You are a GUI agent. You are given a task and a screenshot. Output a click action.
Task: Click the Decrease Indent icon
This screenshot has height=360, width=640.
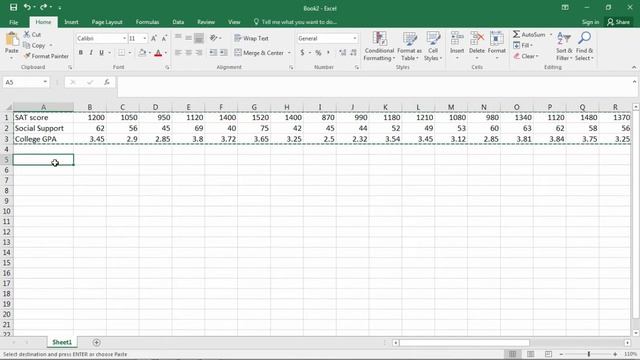[213, 53]
